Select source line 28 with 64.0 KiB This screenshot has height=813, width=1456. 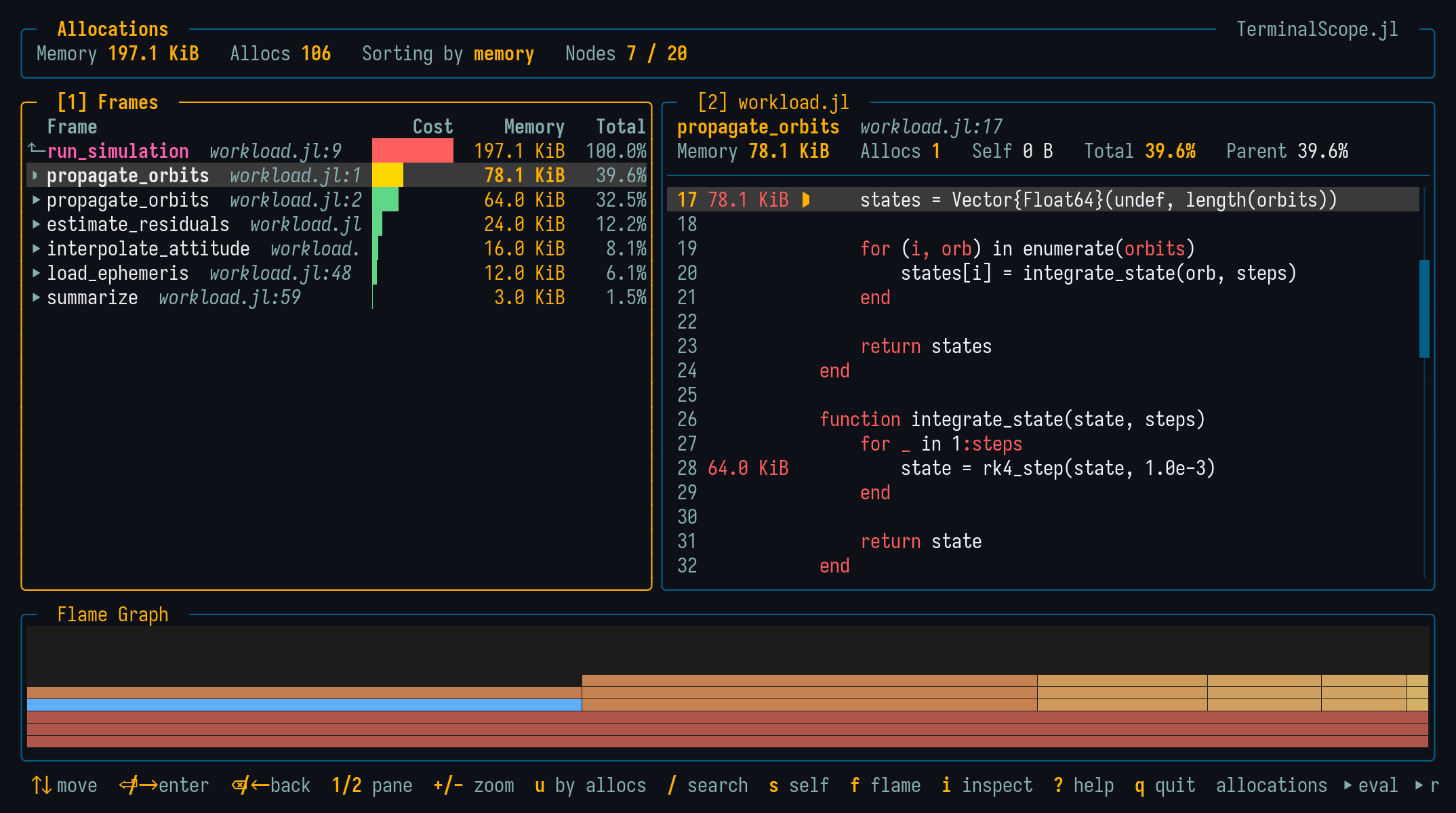coord(1043,468)
